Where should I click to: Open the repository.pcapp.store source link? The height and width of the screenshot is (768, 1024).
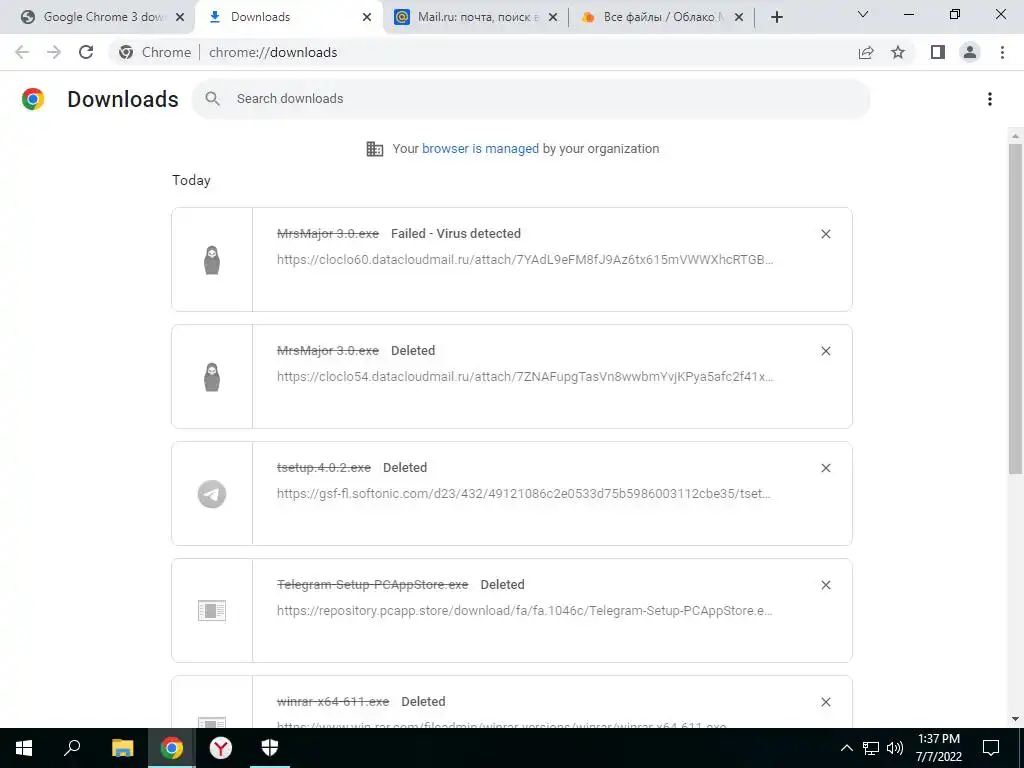pos(524,611)
